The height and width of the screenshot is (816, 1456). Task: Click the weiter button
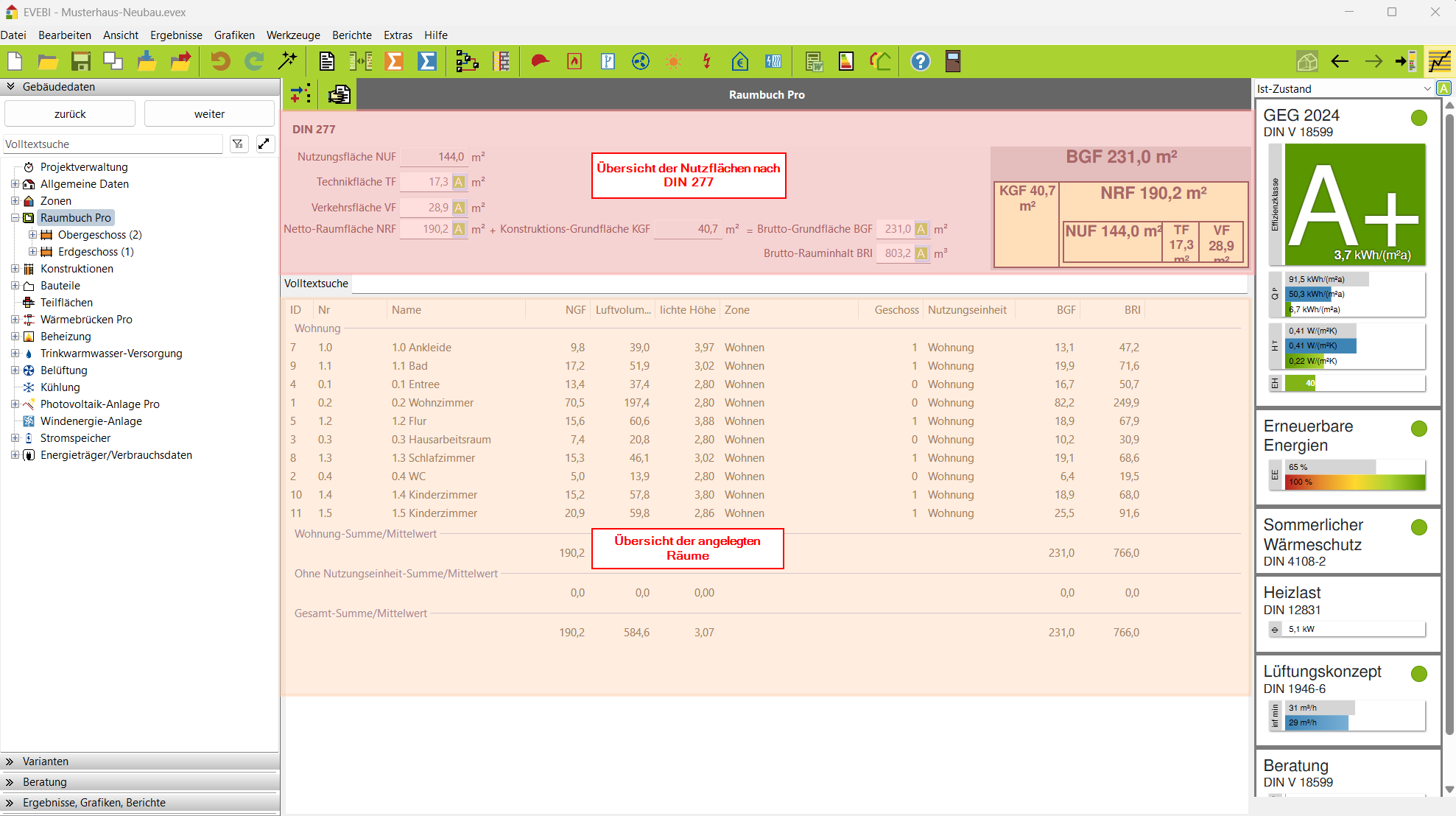click(x=209, y=113)
